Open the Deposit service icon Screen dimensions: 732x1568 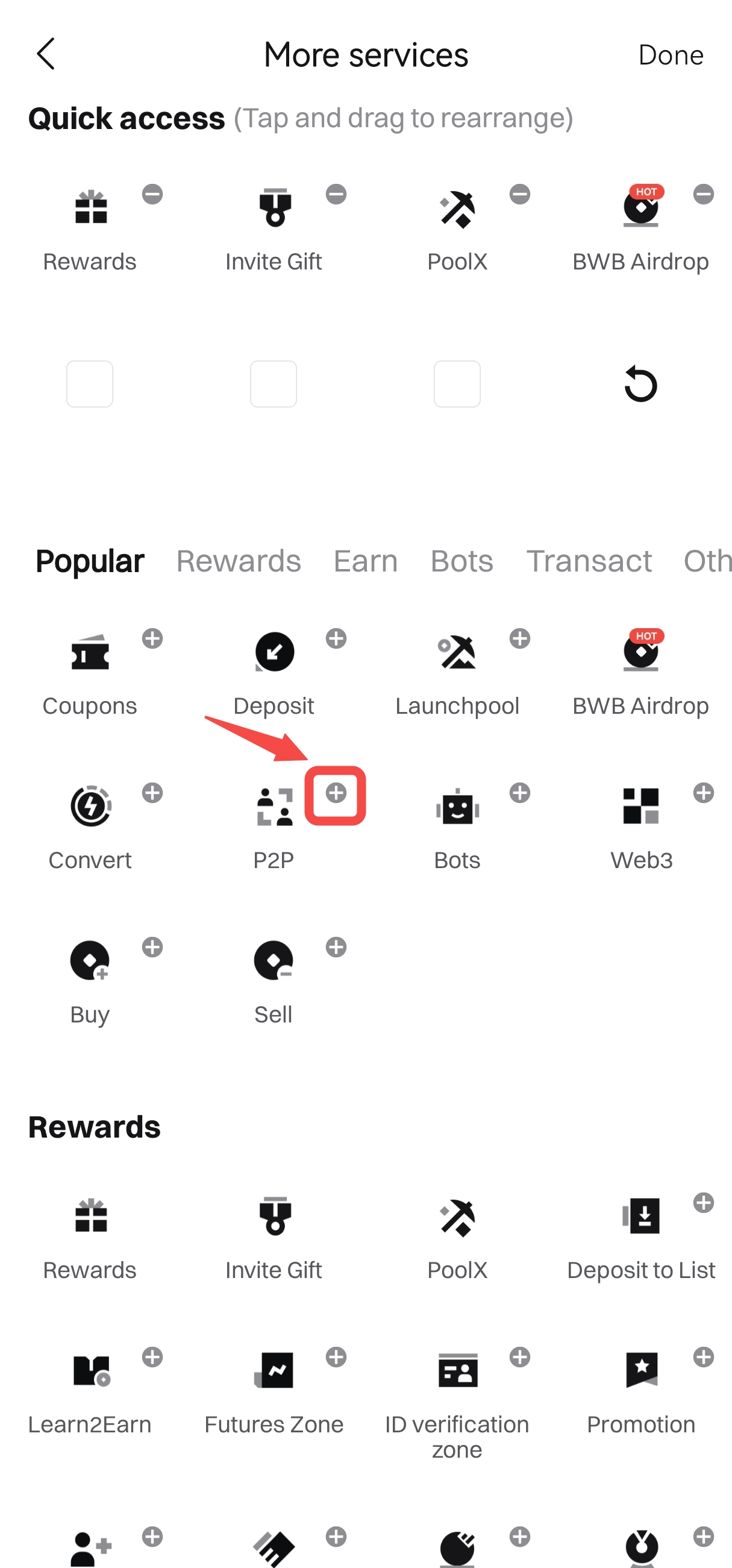point(274,652)
